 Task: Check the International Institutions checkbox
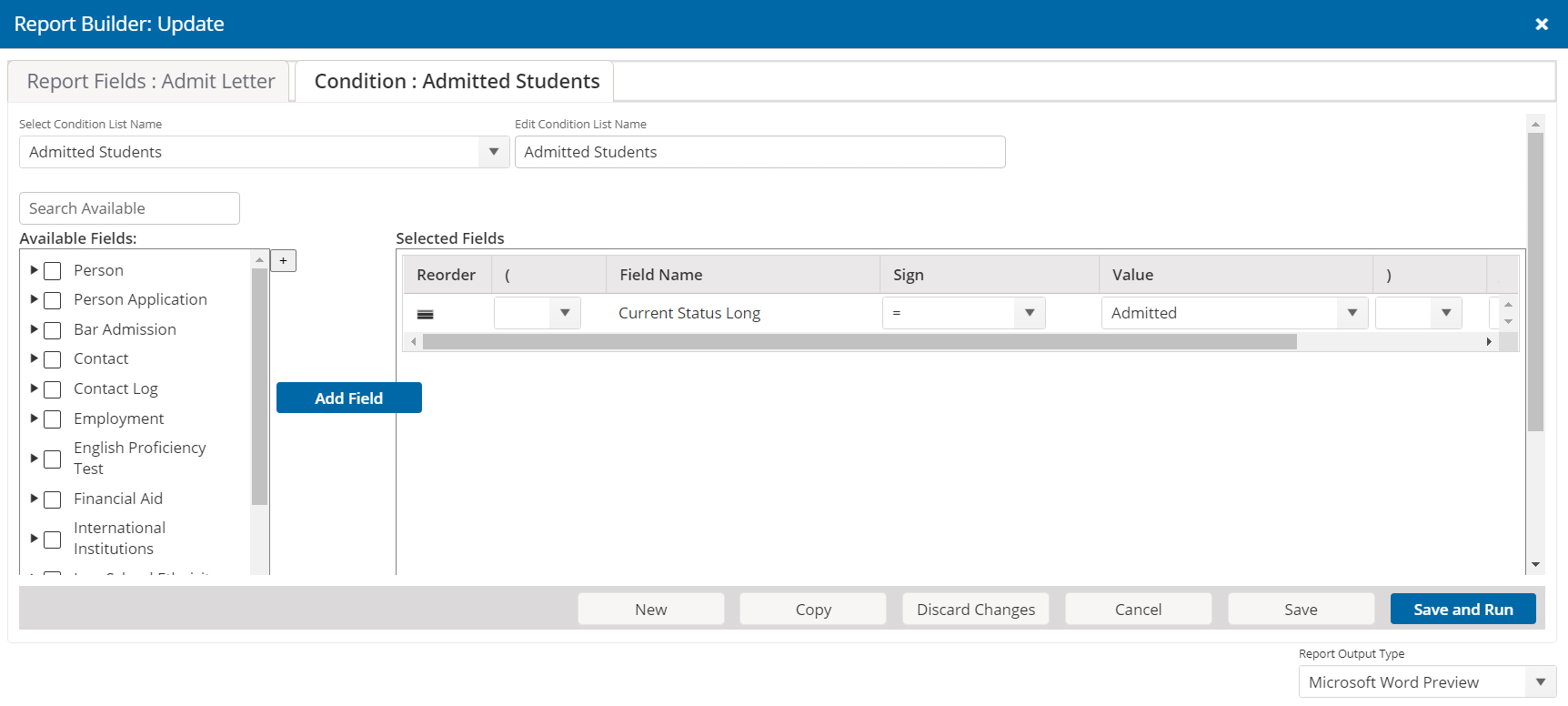point(53,540)
